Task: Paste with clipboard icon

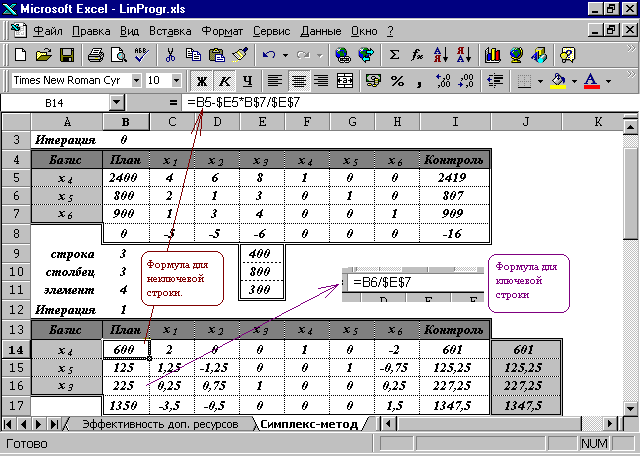Action: coord(217,55)
